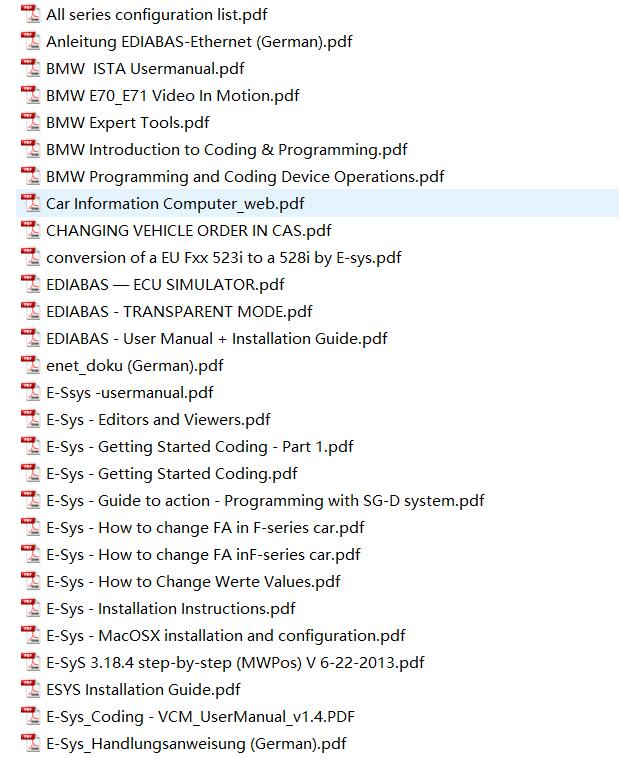Click PDF icon of BMW ISTA Usermanual
The image size is (619, 759).
(x=30, y=69)
